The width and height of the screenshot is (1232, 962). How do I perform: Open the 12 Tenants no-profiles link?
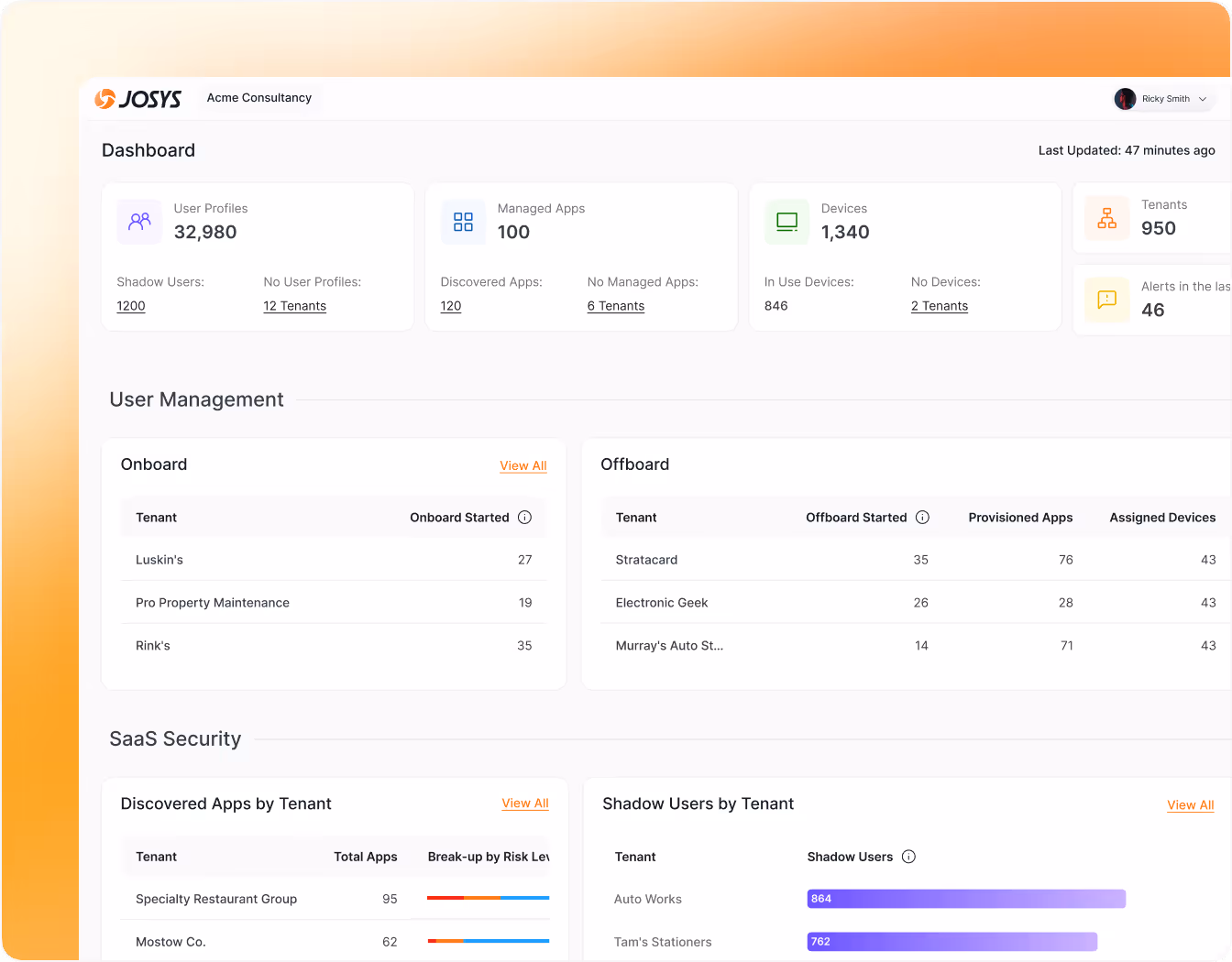[x=294, y=306]
